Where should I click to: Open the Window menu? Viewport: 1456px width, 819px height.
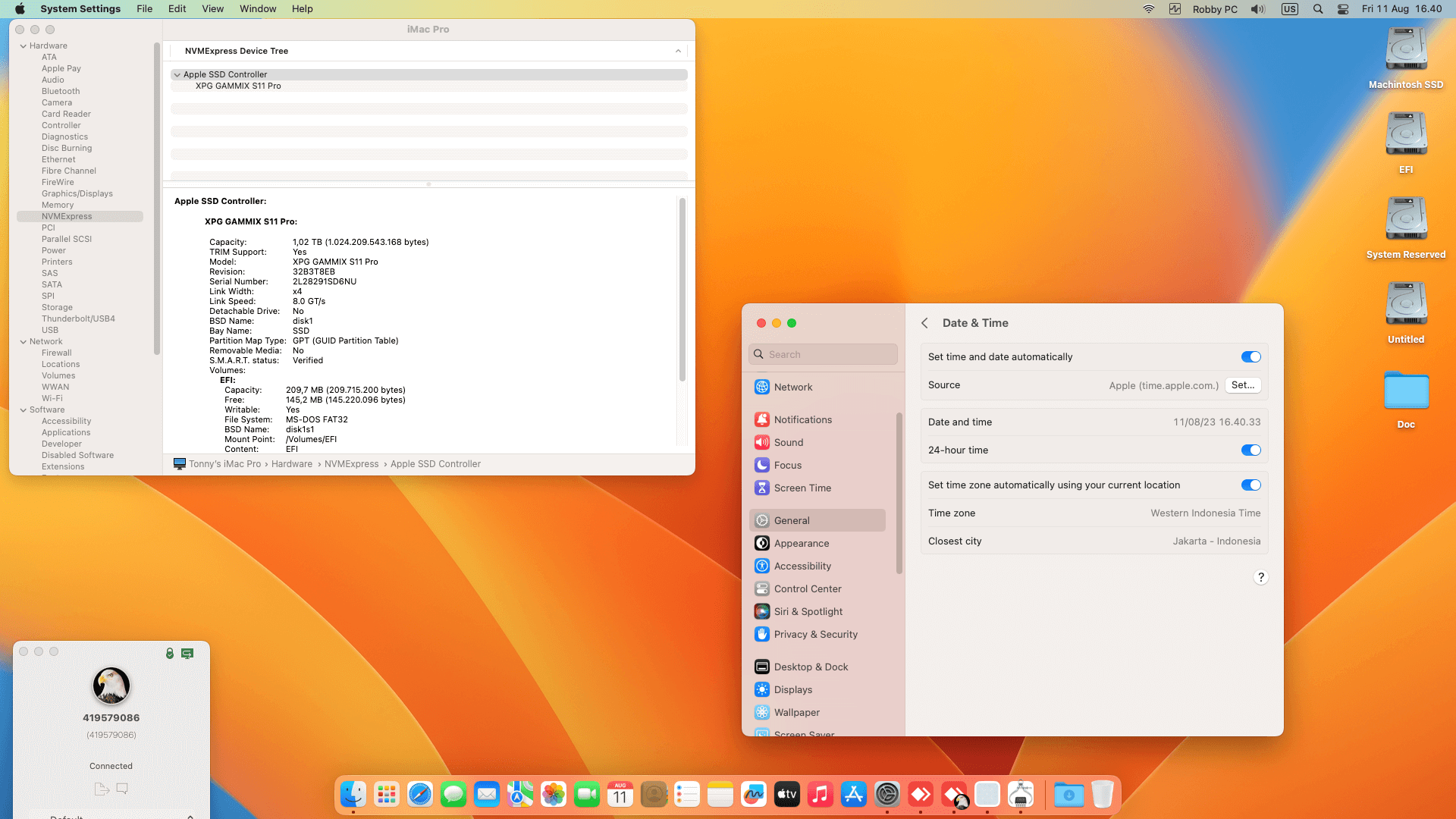click(258, 9)
